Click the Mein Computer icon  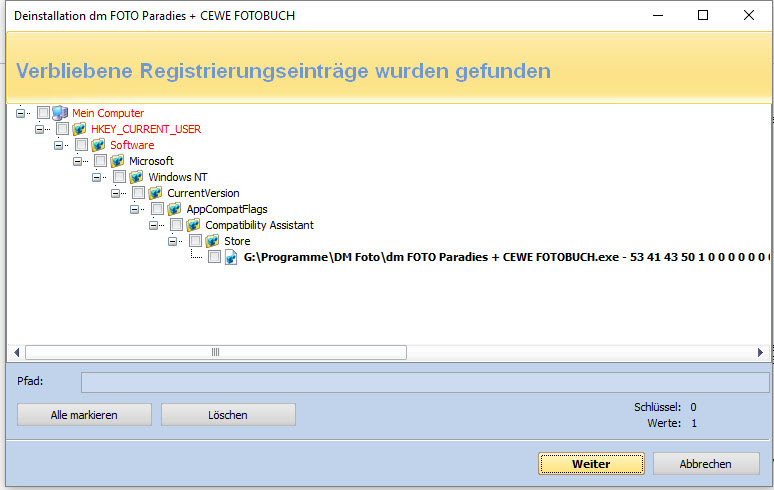click(x=60, y=113)
